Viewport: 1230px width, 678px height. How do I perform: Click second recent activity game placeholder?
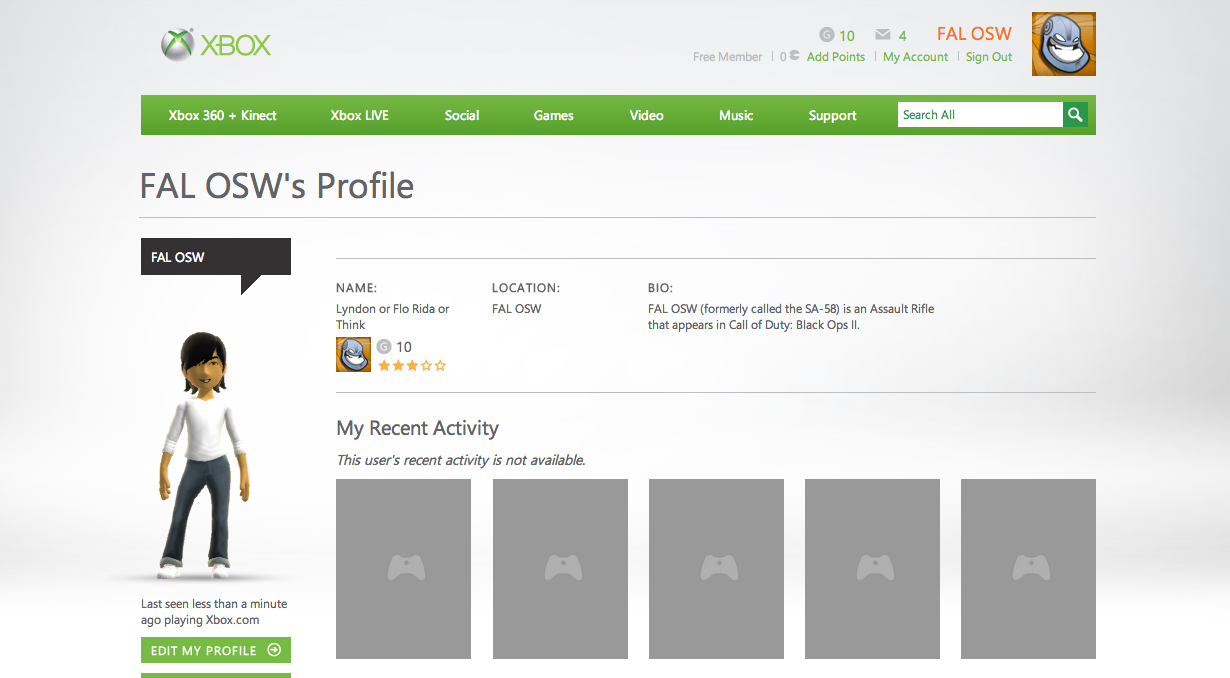pyautogui.click(x=560, y=569)
